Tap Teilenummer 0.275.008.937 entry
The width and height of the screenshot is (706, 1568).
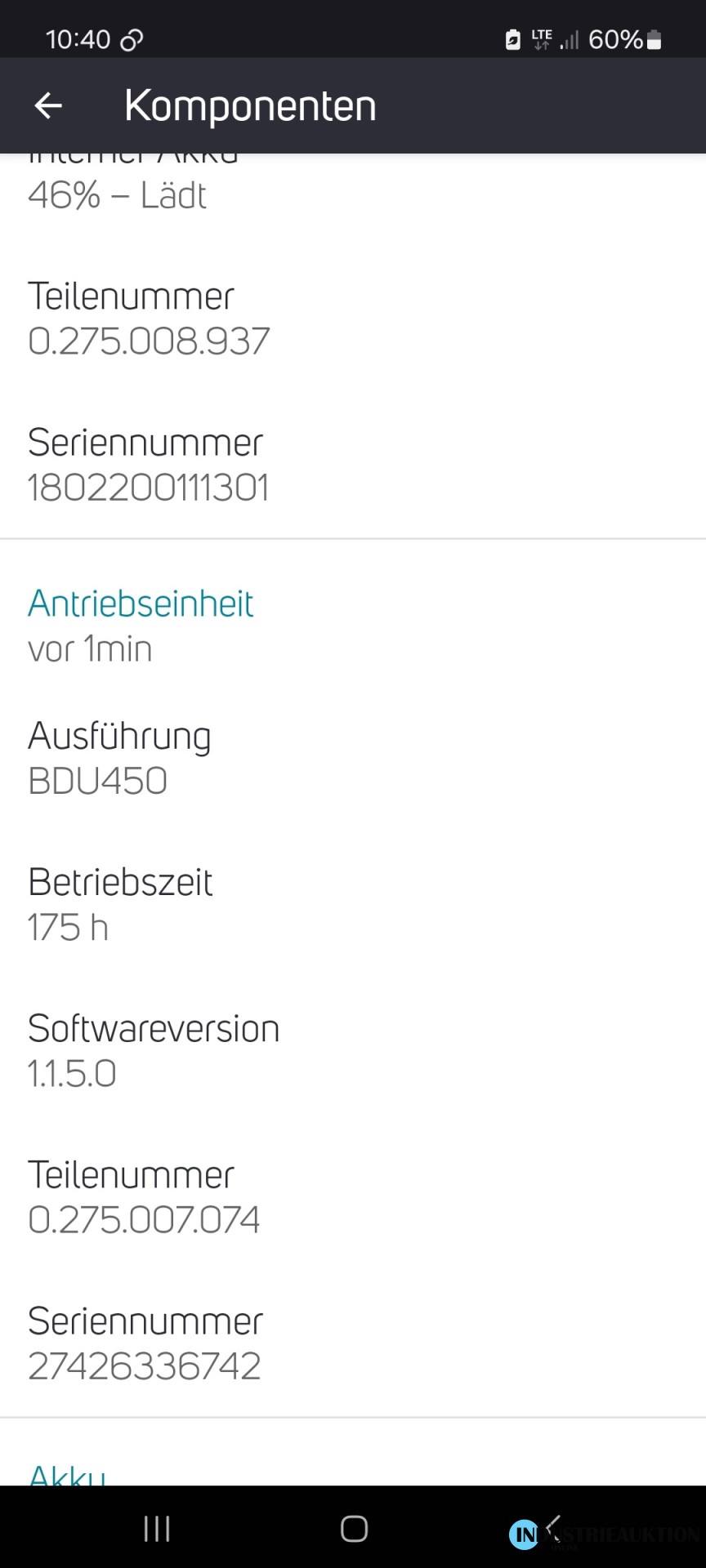click(x=148, y=318)
